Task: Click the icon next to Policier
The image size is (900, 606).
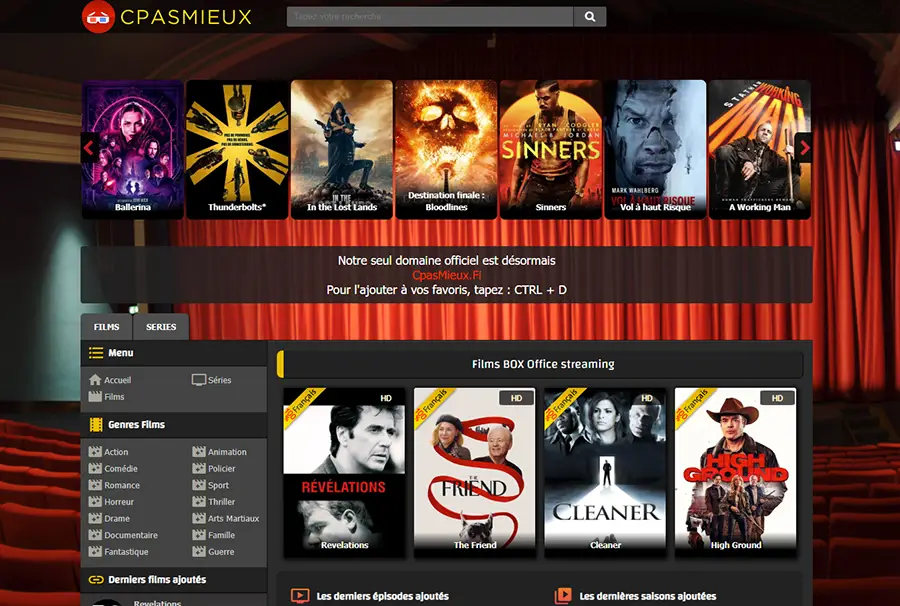Action: tap(199, 468)
